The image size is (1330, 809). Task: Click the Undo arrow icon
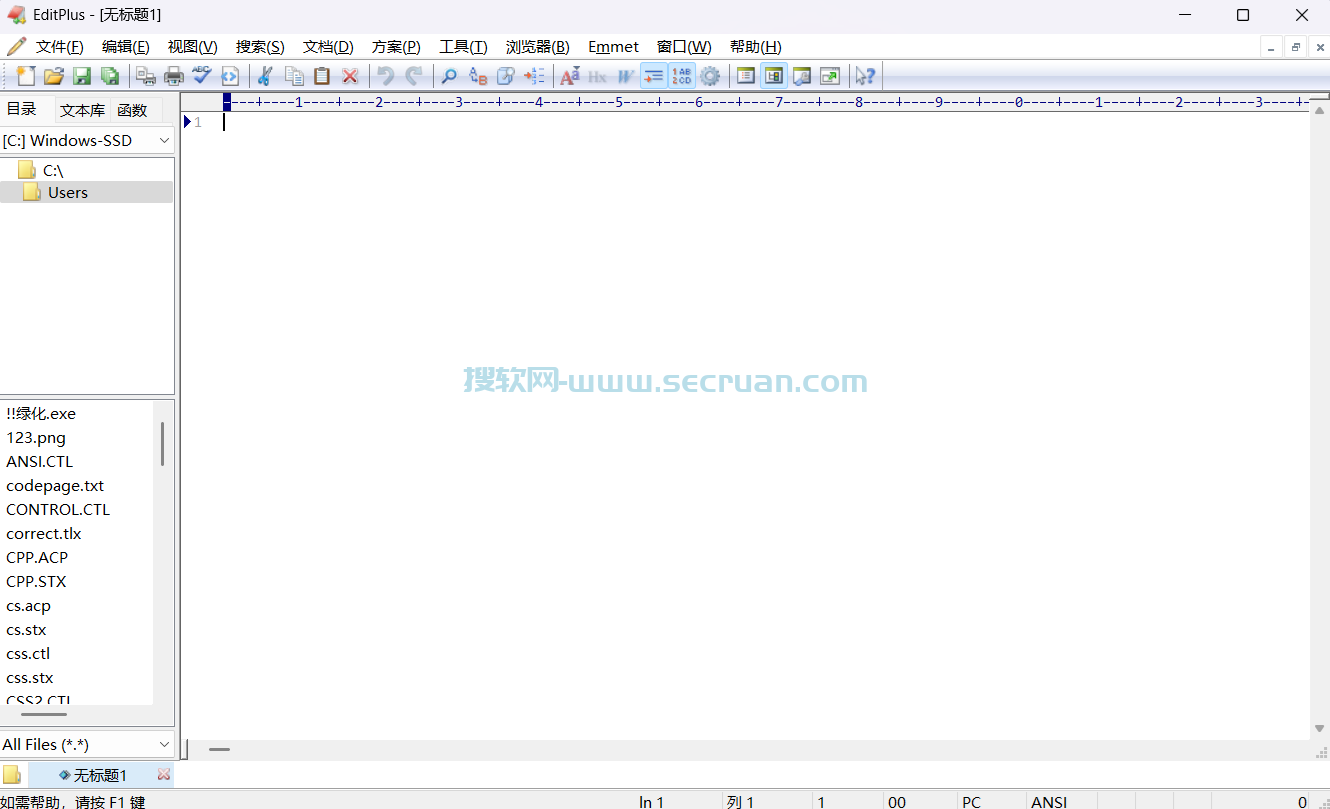pos(385,76)
